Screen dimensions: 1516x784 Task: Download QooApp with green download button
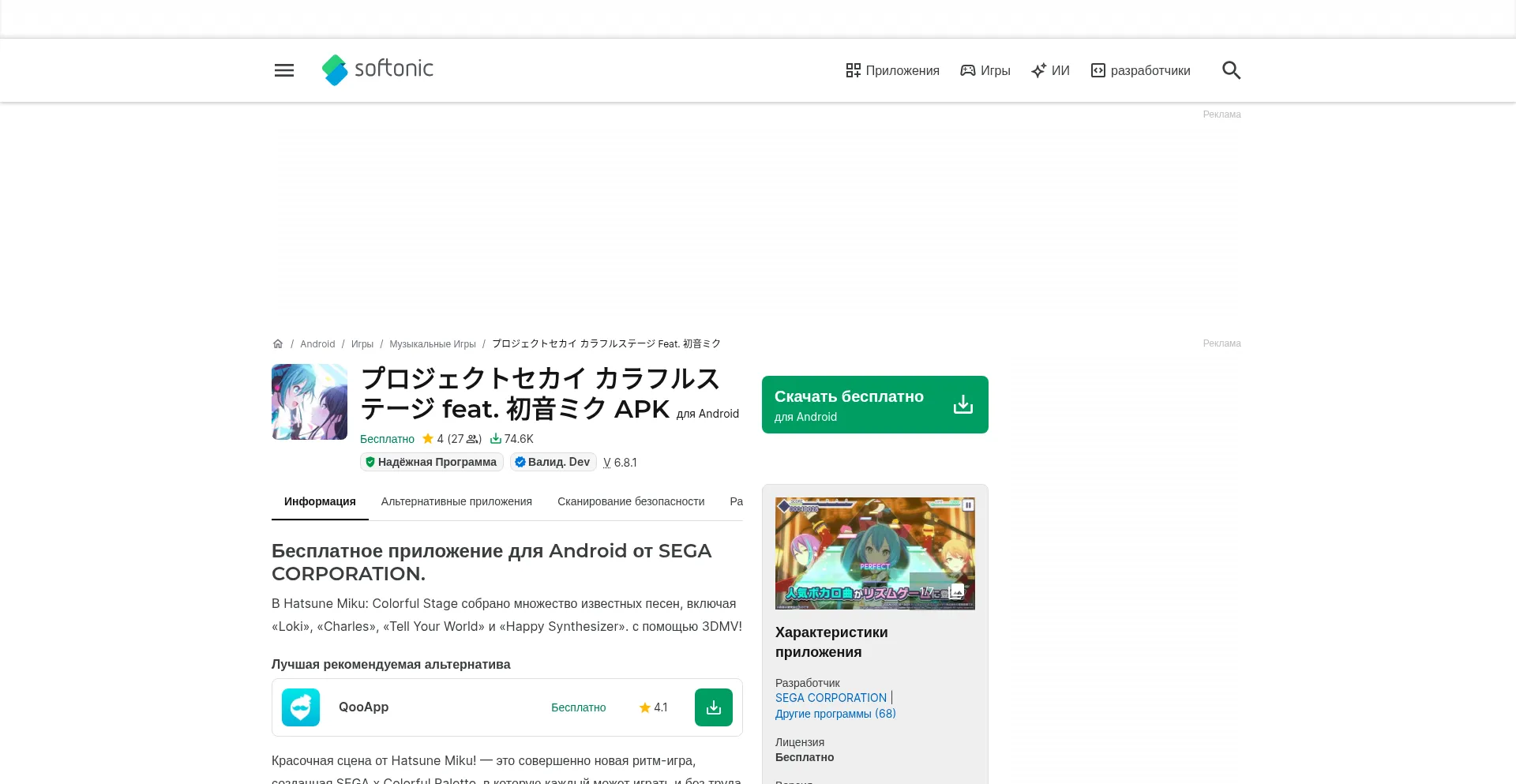[x=714, y=707]
